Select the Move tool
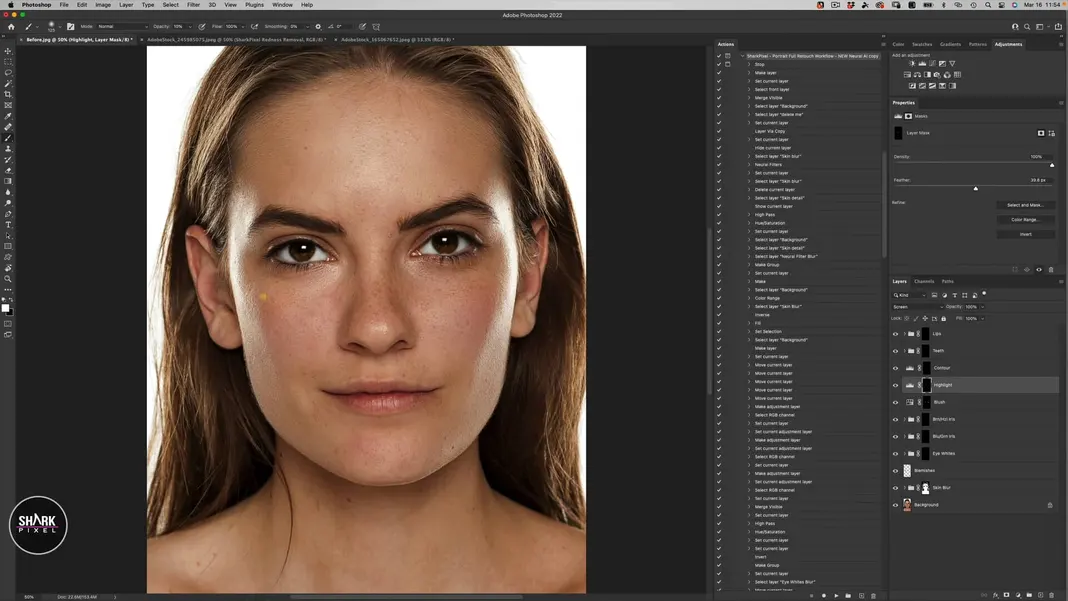Viewport: 1068px width, 601px height. coord(8,51)
